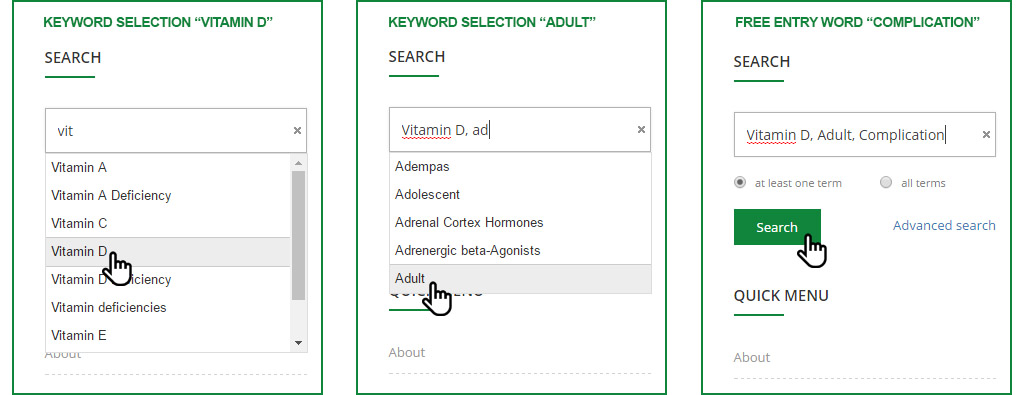This screenshot has height=395, width=1024.
Task: Clear the 'Vitamin D, Adult, Complication' field with X
Action: click(986, 134)
